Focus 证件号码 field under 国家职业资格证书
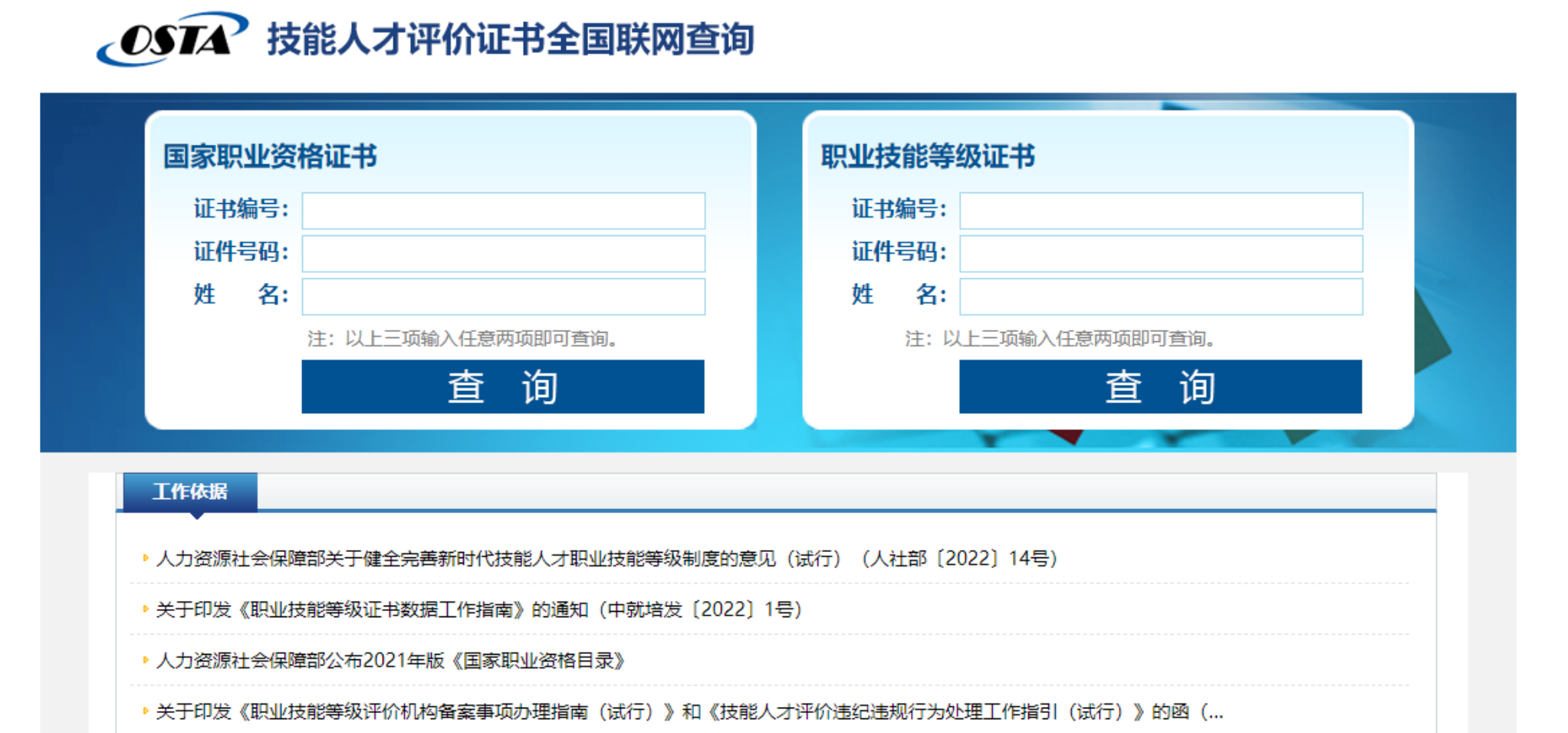This screenshot has height=733, width=1568. point(503,254)
